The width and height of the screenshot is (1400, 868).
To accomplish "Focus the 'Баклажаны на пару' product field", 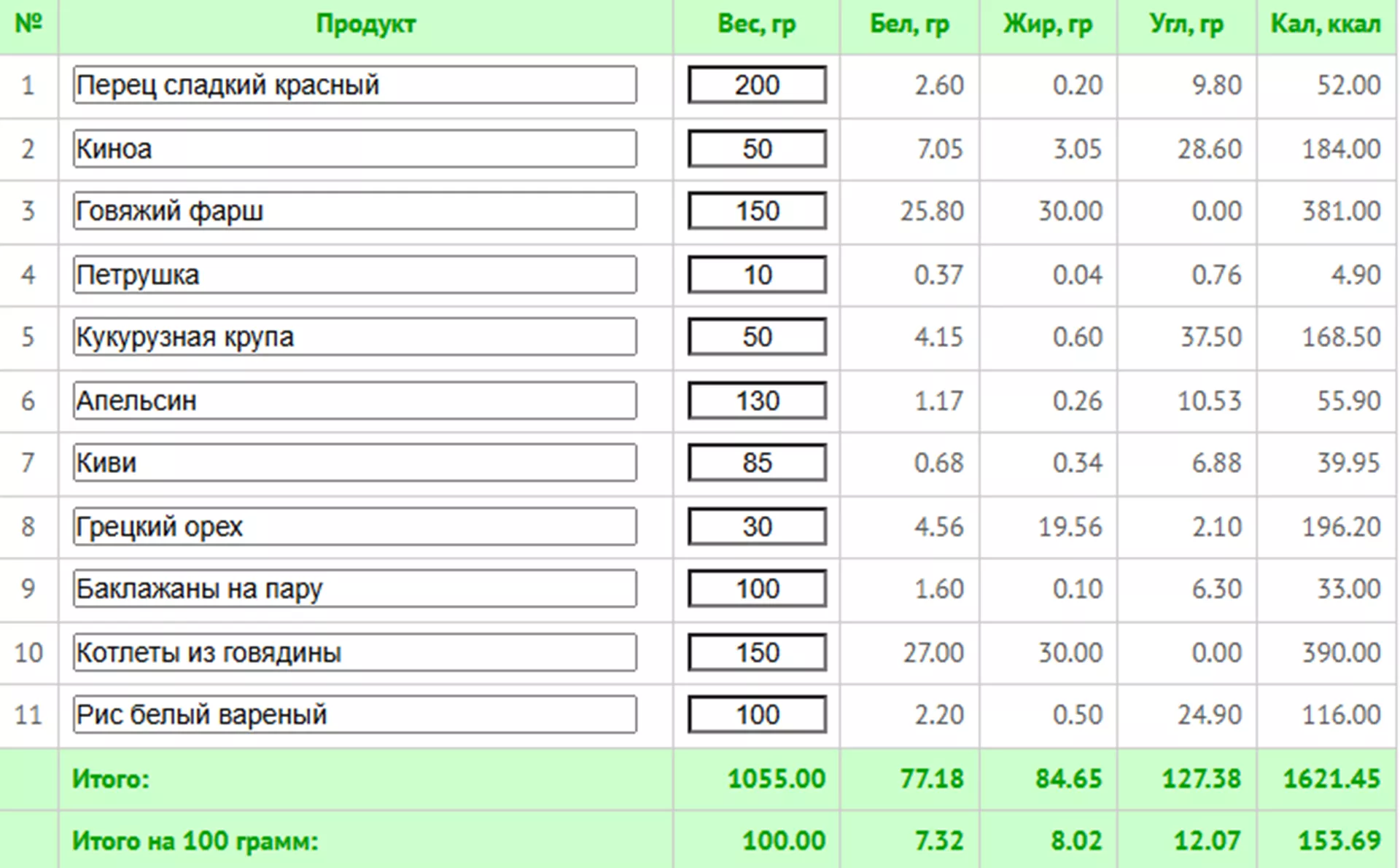I will click(354, 589).
